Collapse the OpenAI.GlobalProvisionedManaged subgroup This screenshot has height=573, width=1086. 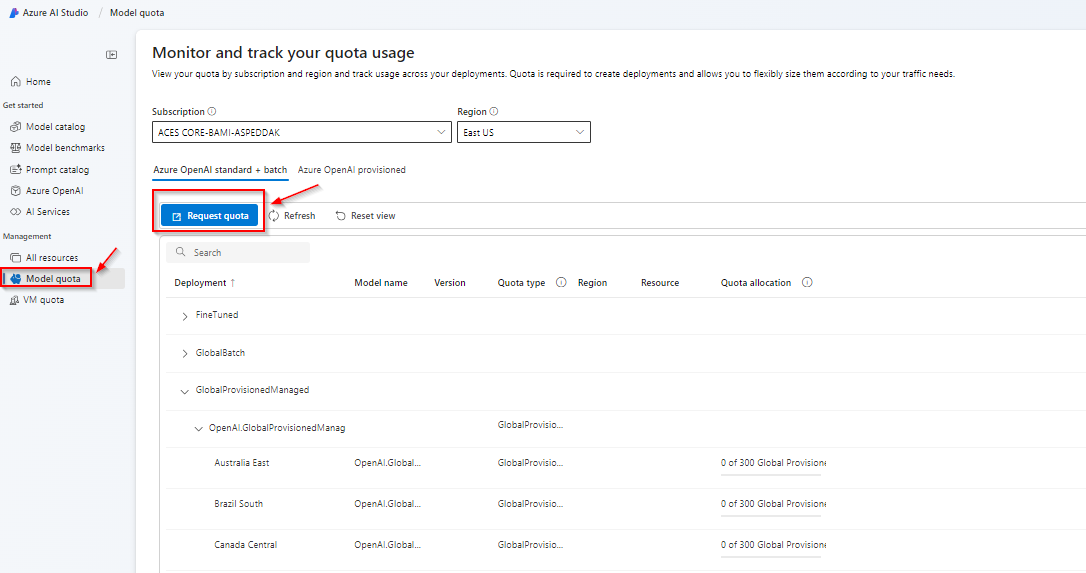point(198,429)
